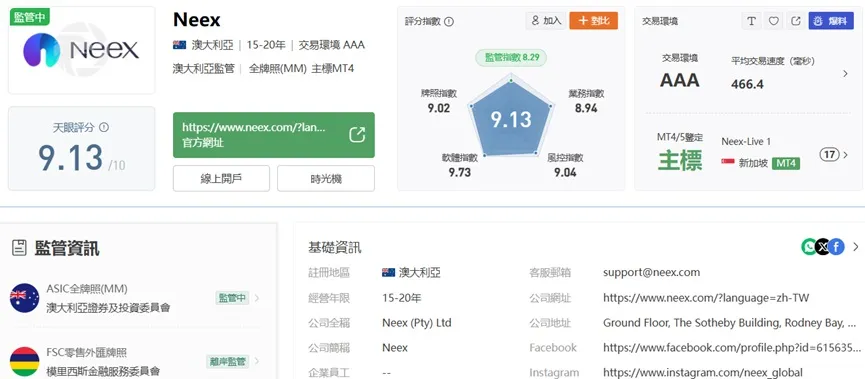Screen dimensions: 865x379
Task: Click the Singapore flag beside 新加坡
Action: pos(728,163)
